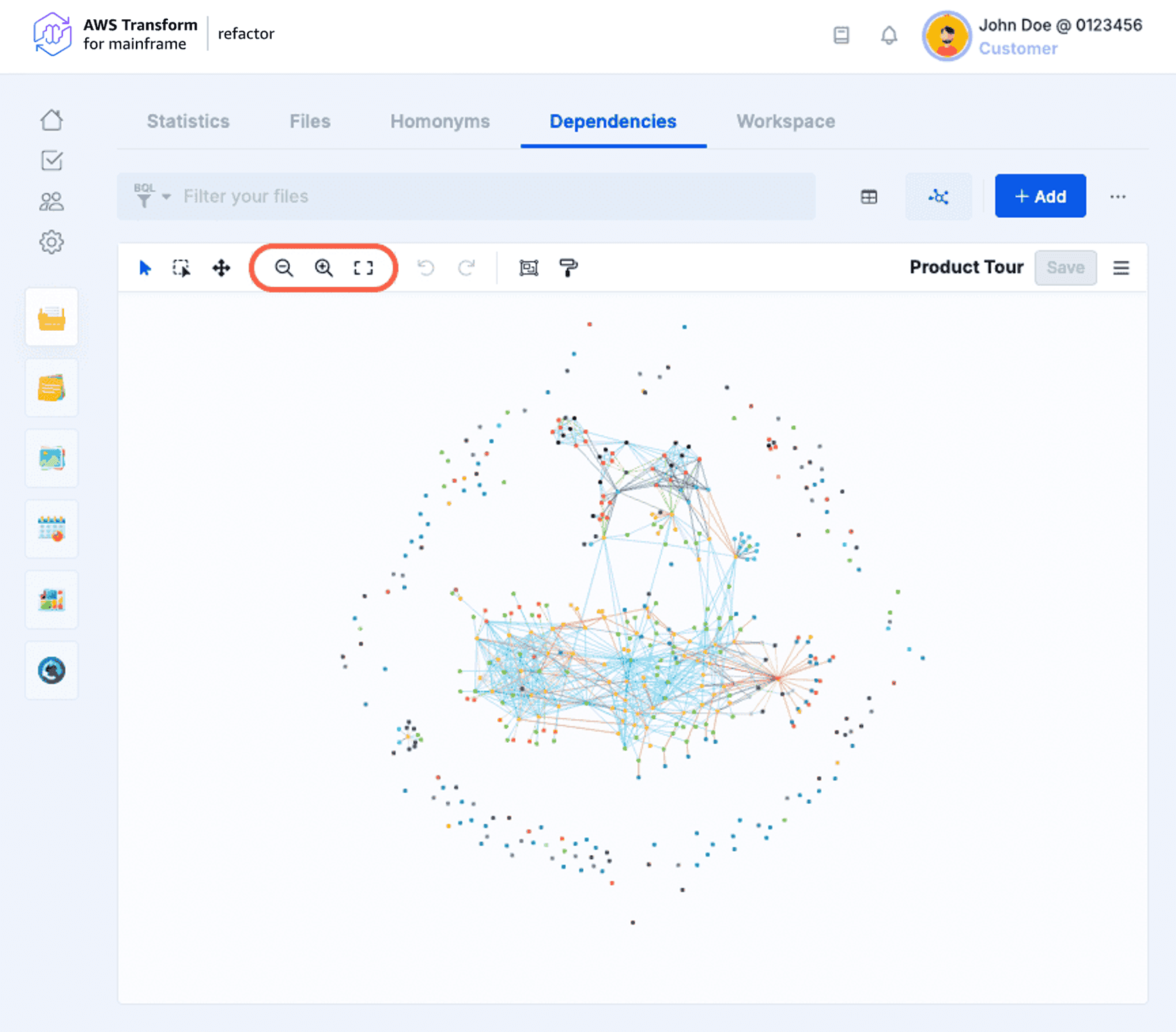
Task: Activate the box selection tool
Action: 182,268
